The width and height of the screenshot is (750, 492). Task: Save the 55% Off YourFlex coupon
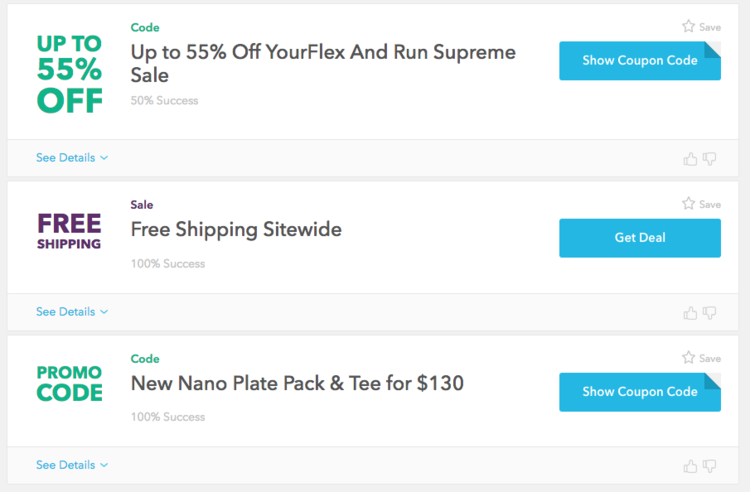[x=701, y=27]
